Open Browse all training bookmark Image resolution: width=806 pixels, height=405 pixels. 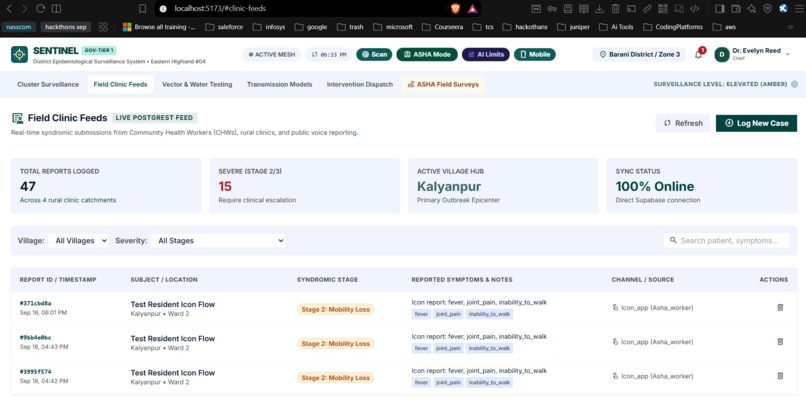pyautogui.click(x=159, y=27)
